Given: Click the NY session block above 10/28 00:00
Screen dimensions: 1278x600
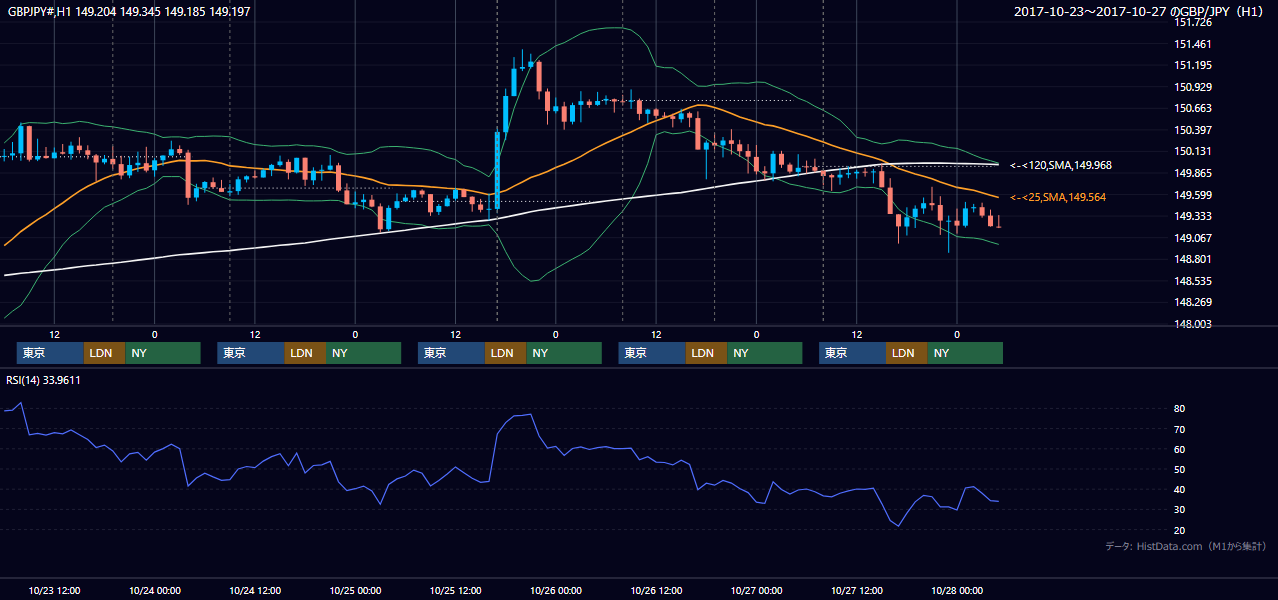Looking at the screenshot, I should tap(965, 353).
